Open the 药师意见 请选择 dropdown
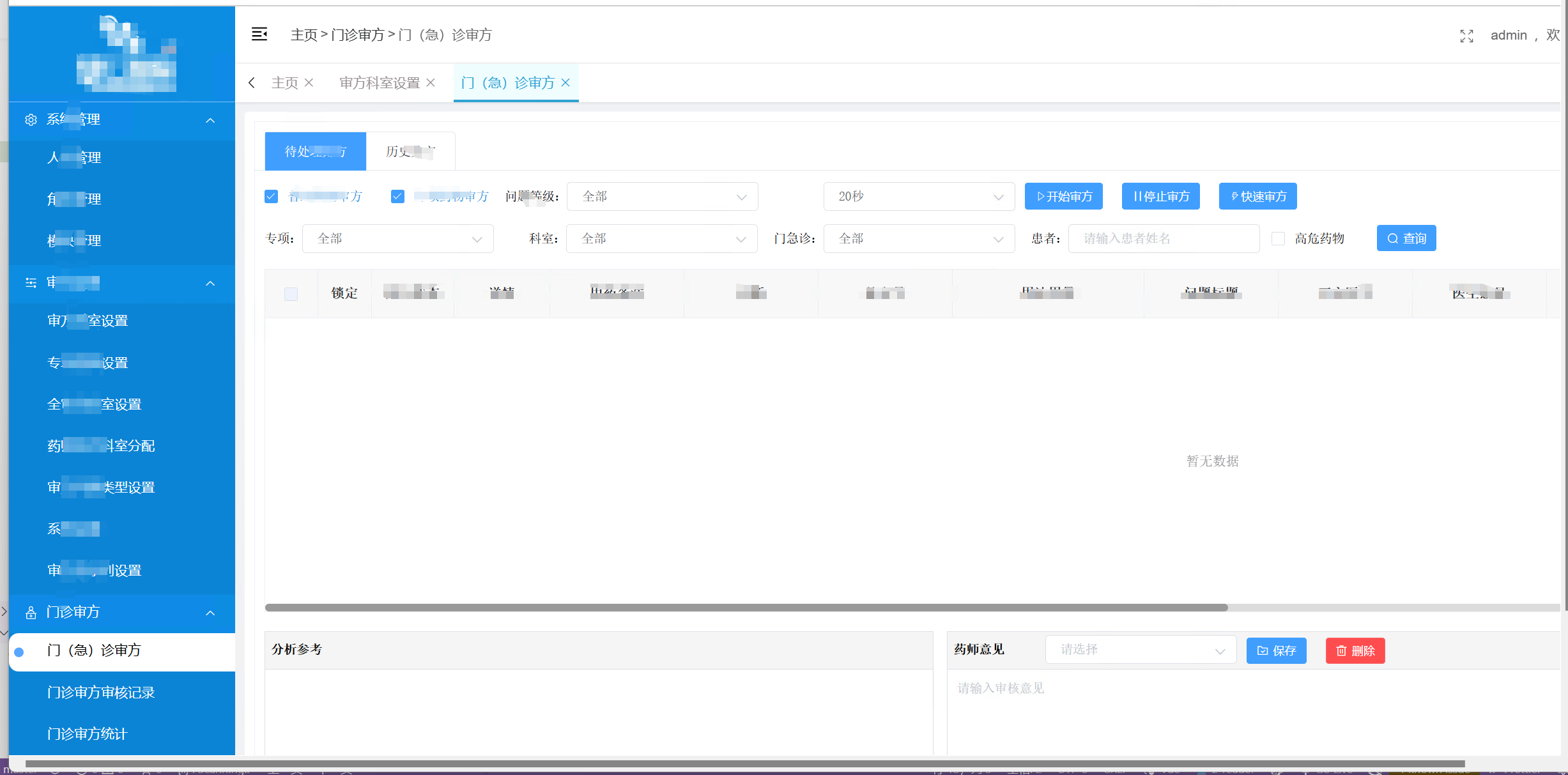1568x775 pixels. 1141,650
